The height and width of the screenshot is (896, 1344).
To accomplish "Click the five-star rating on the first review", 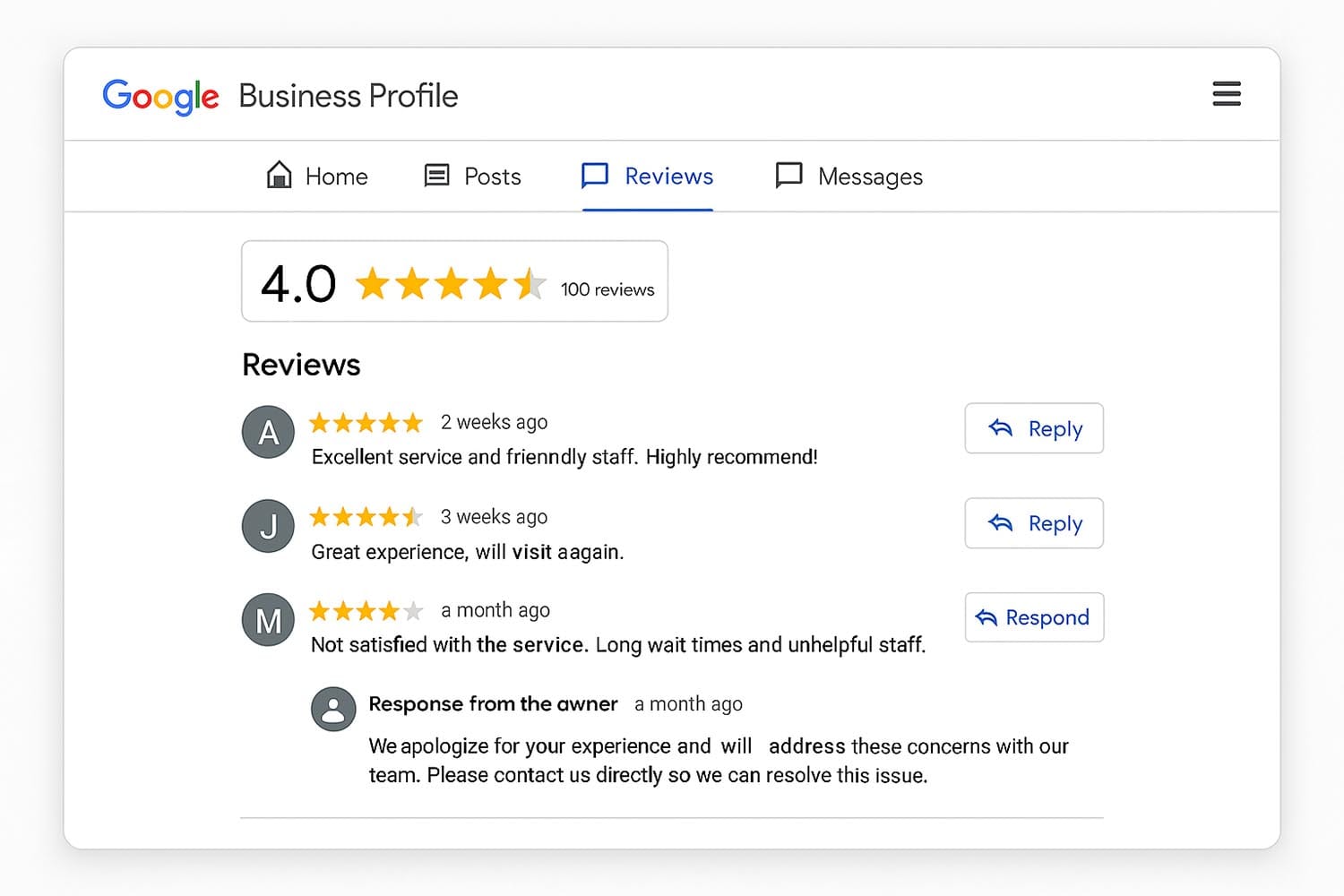I will pyautogui.click(x=366, y=422).
